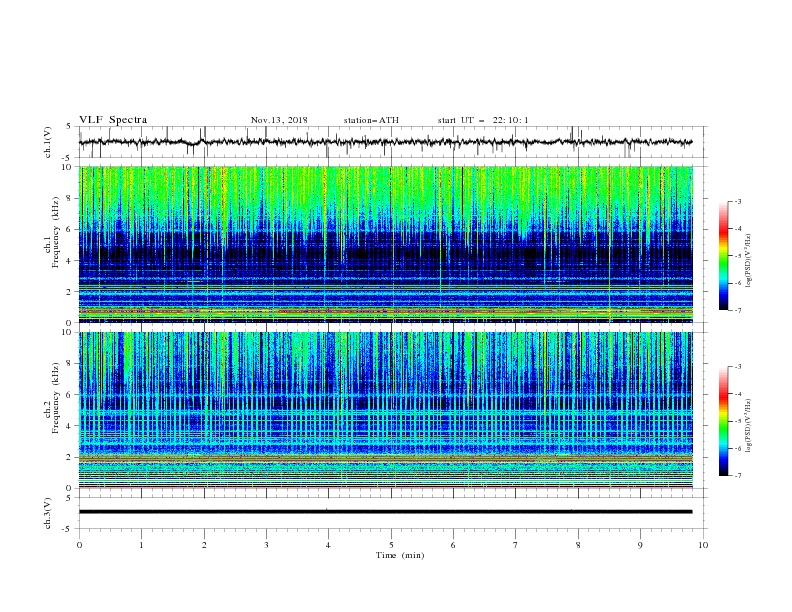The width and height of the screenshot is (792, 612).
Task: Click the '-7' value on ch.2 colorbar
Action: point(737,475)
